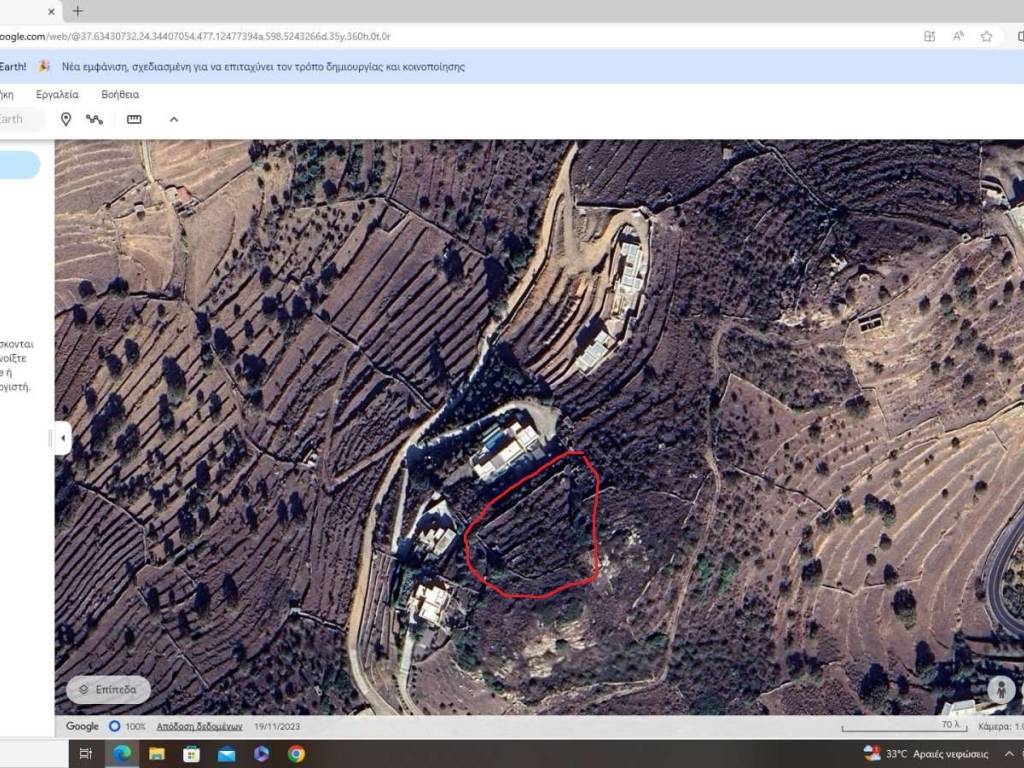Select the Draw path tool
The image size is (1024, 768).
pyautogui.click(x=95, y=119)
